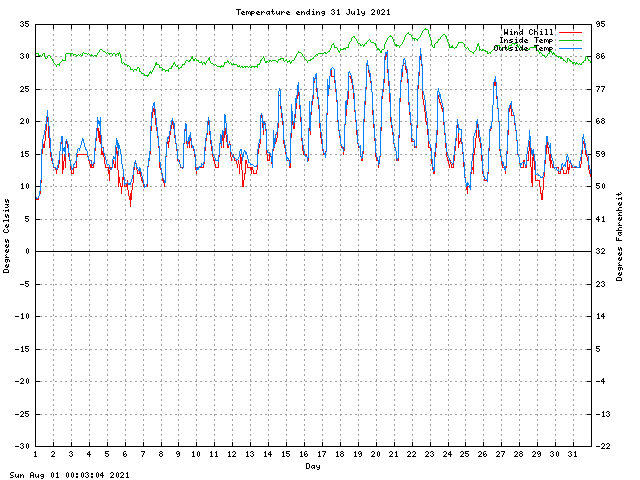The image size is (640, 480).
Task: Click the '-20' Celsius axis tick label
Action: click(x=22, y=381)
